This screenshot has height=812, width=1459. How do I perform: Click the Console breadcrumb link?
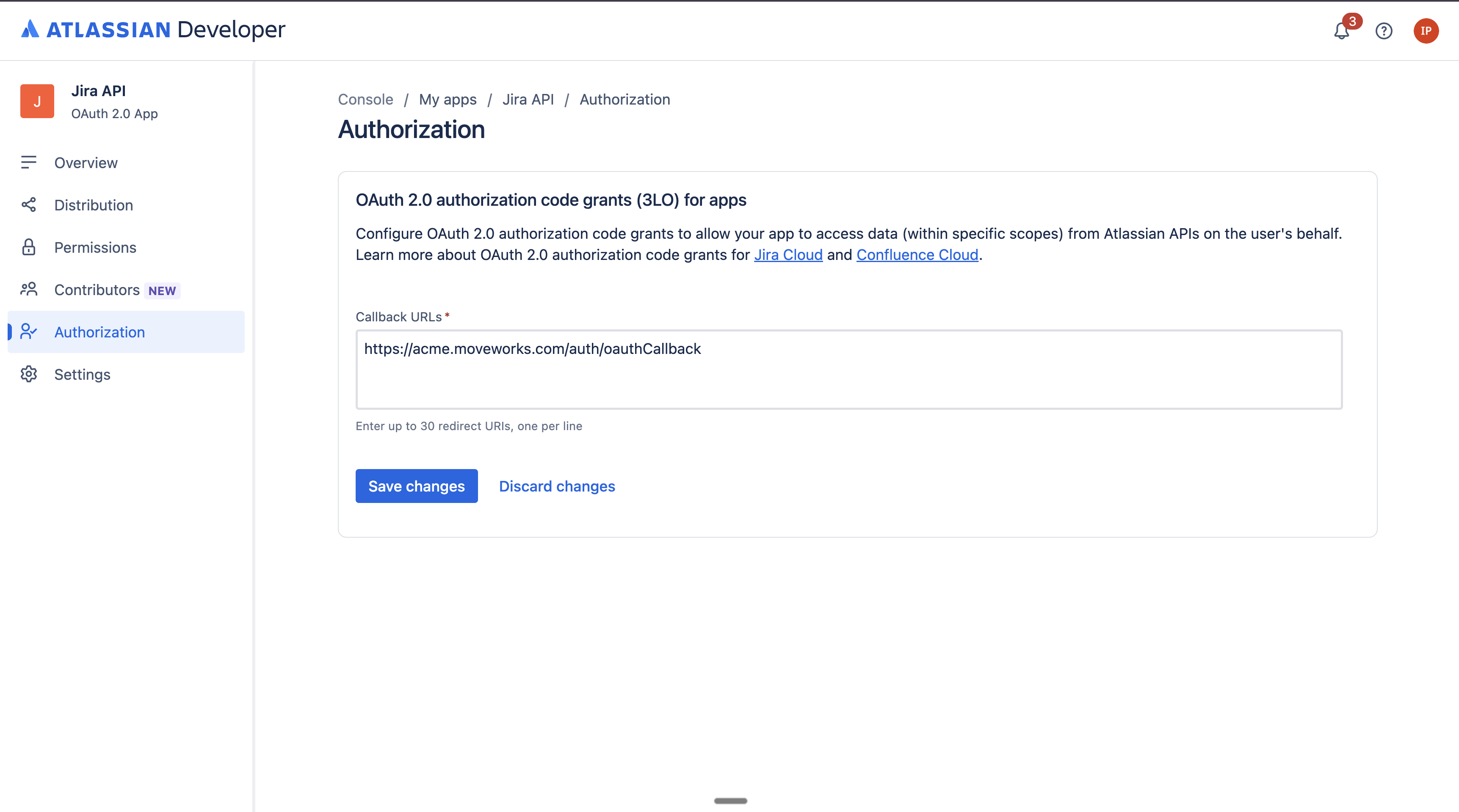pyautogui.click(x=365, y=99)
